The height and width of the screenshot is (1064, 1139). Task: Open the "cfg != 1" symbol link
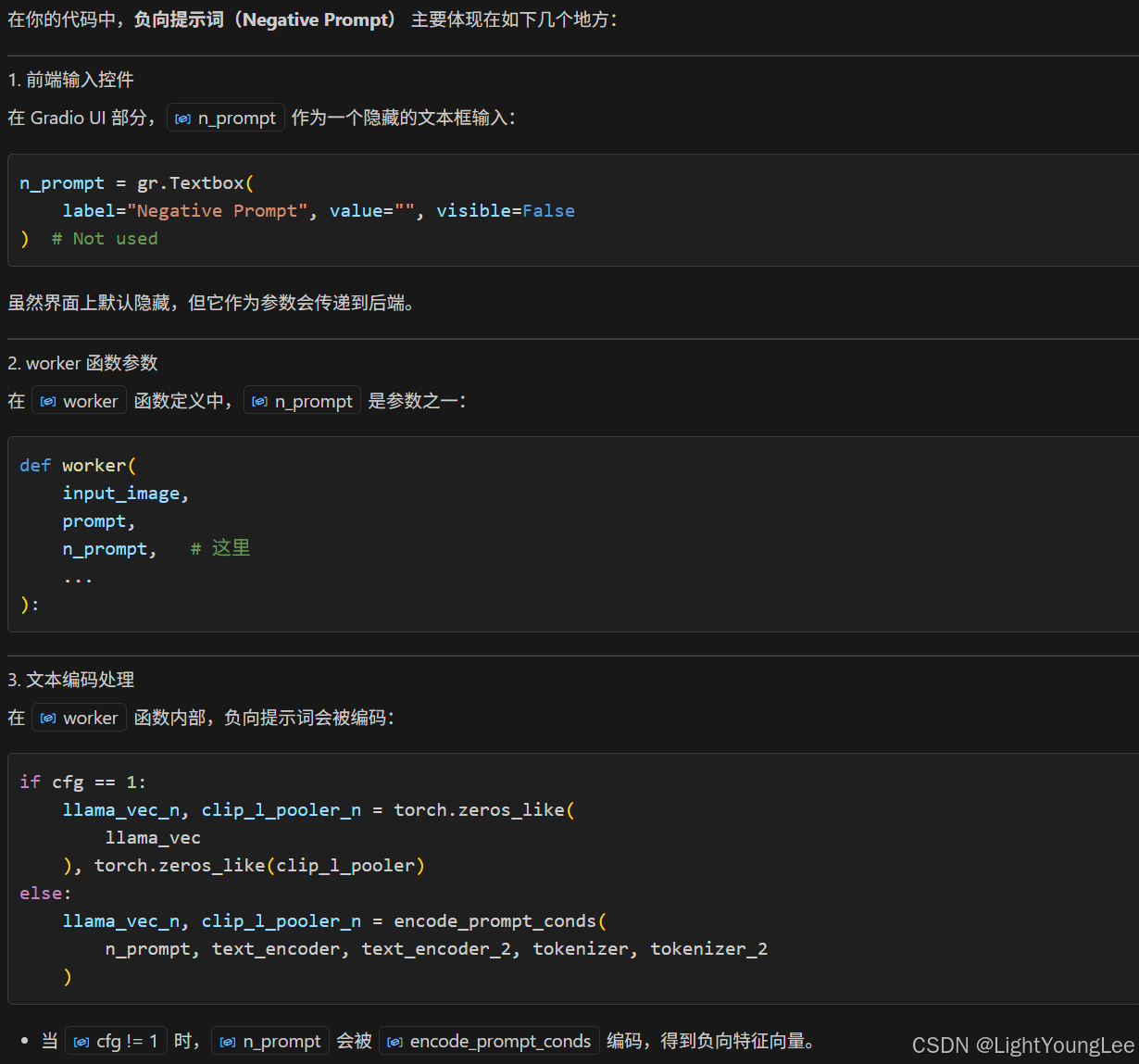point(116,1041)
